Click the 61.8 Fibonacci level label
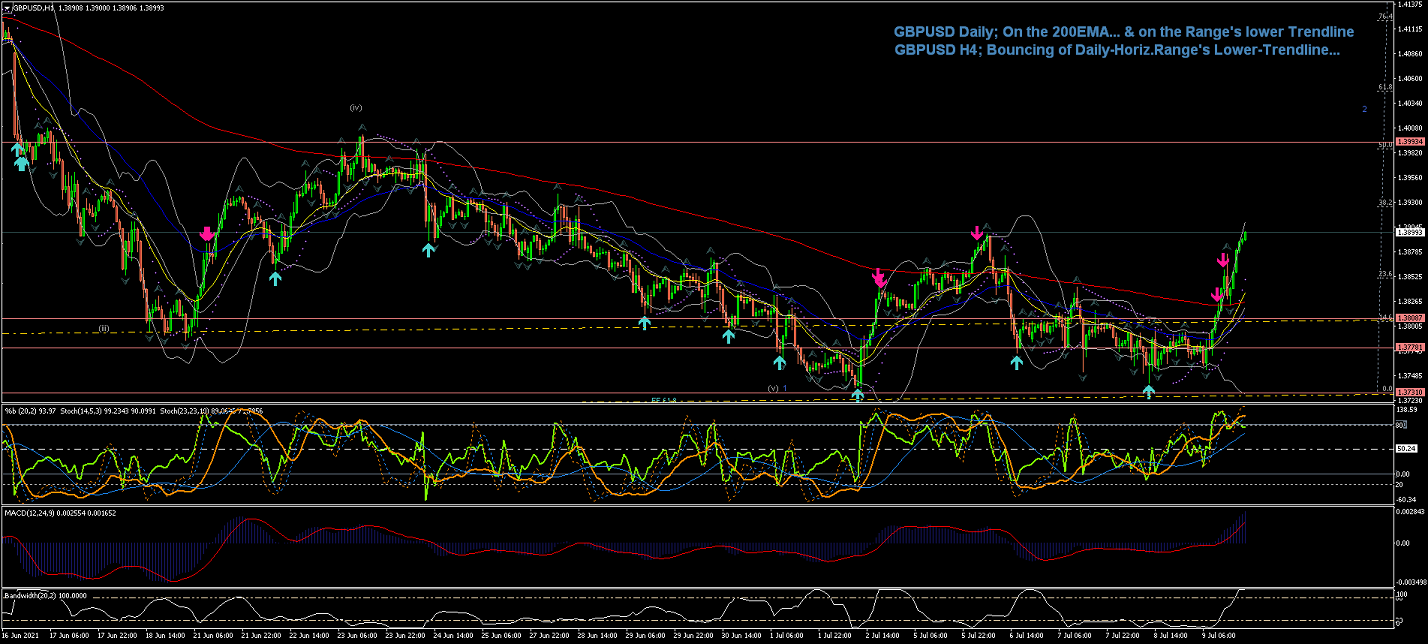 pos(1384,87)
